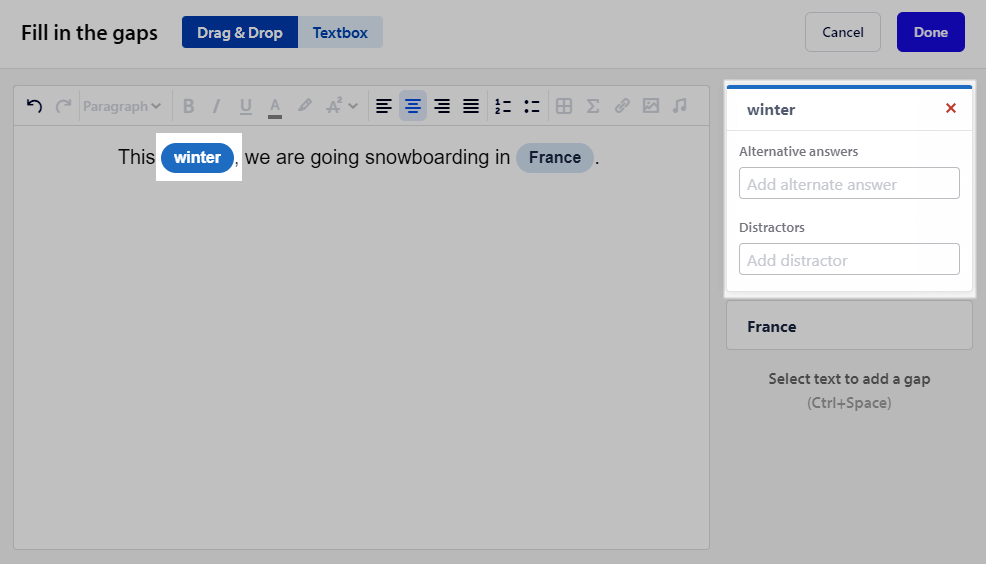
Task: Apply superscript font style
Action: pos(334,106)
